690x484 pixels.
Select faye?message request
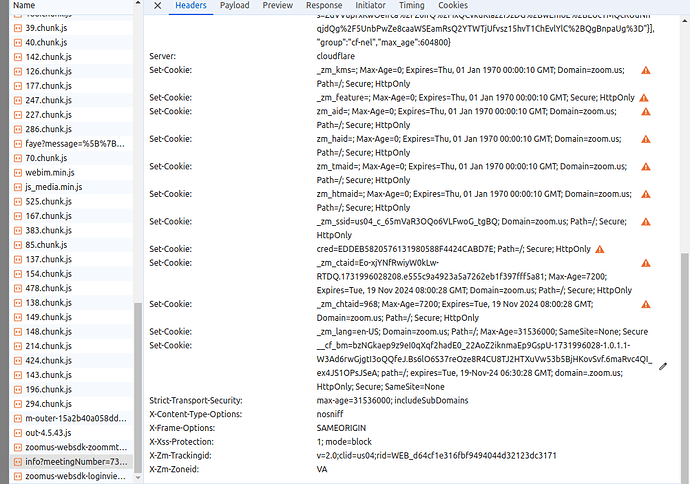point(71,144)
